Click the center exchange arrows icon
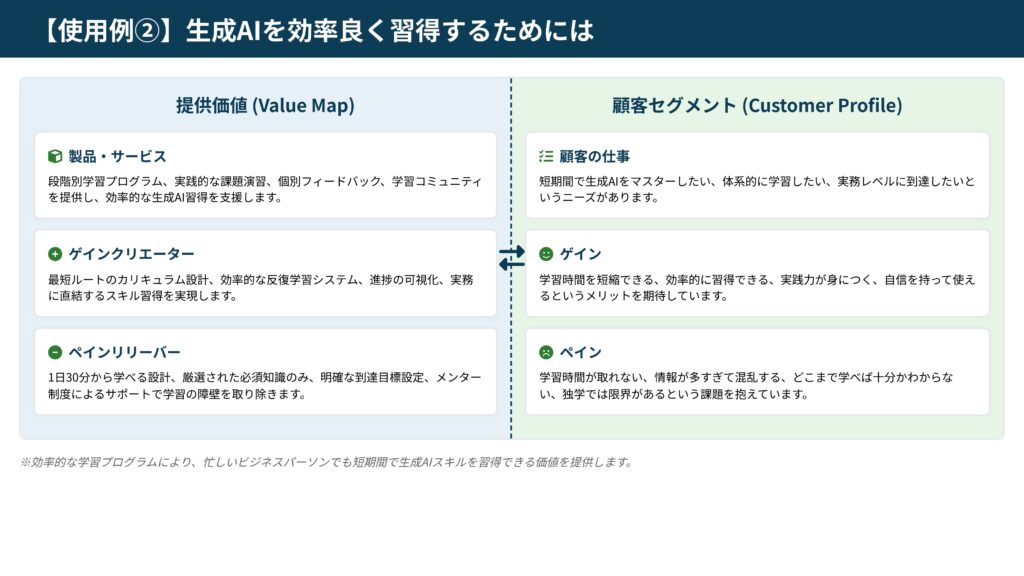 point(511,258)
